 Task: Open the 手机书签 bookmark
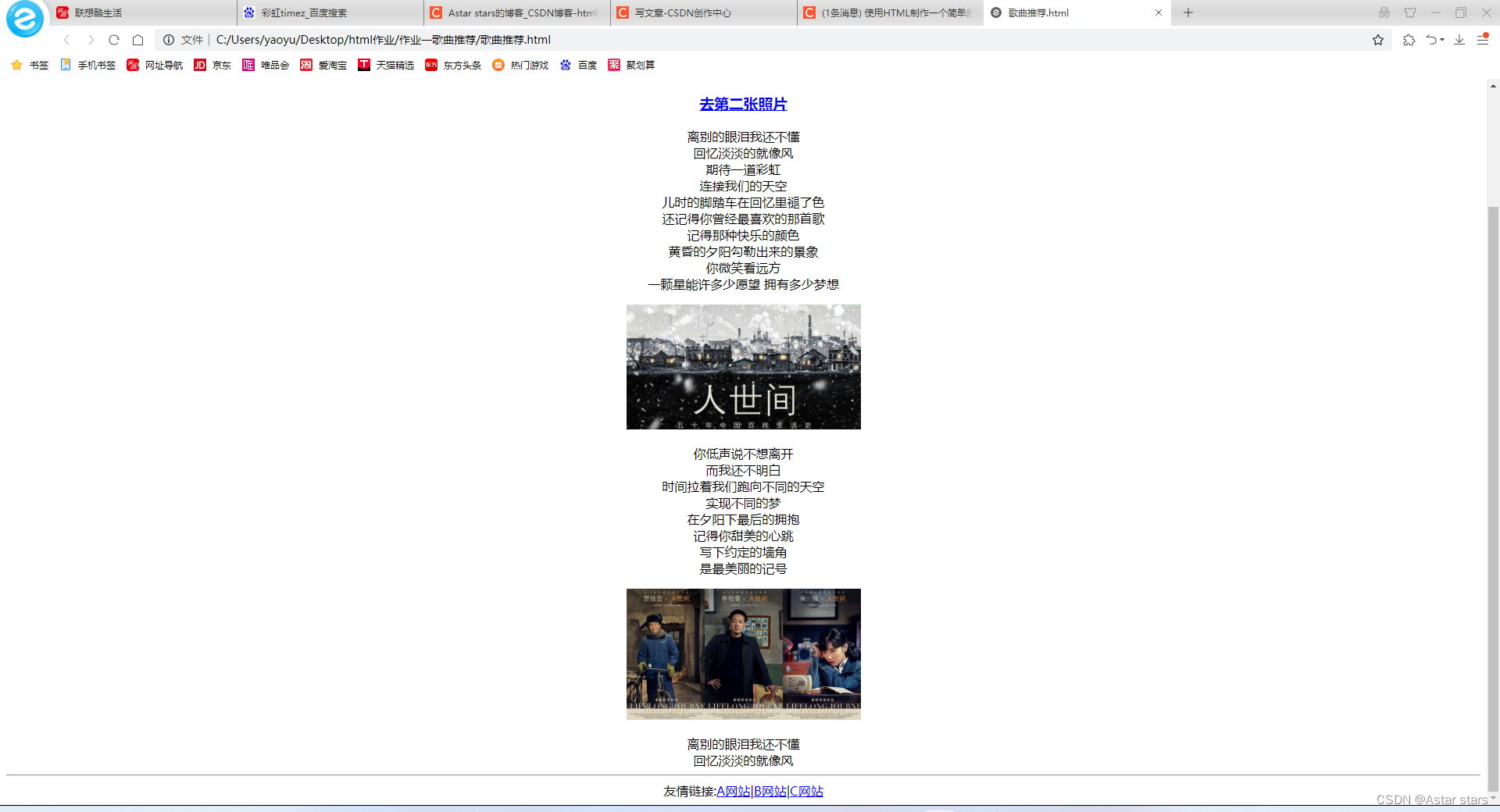click(x=87, y=66)
